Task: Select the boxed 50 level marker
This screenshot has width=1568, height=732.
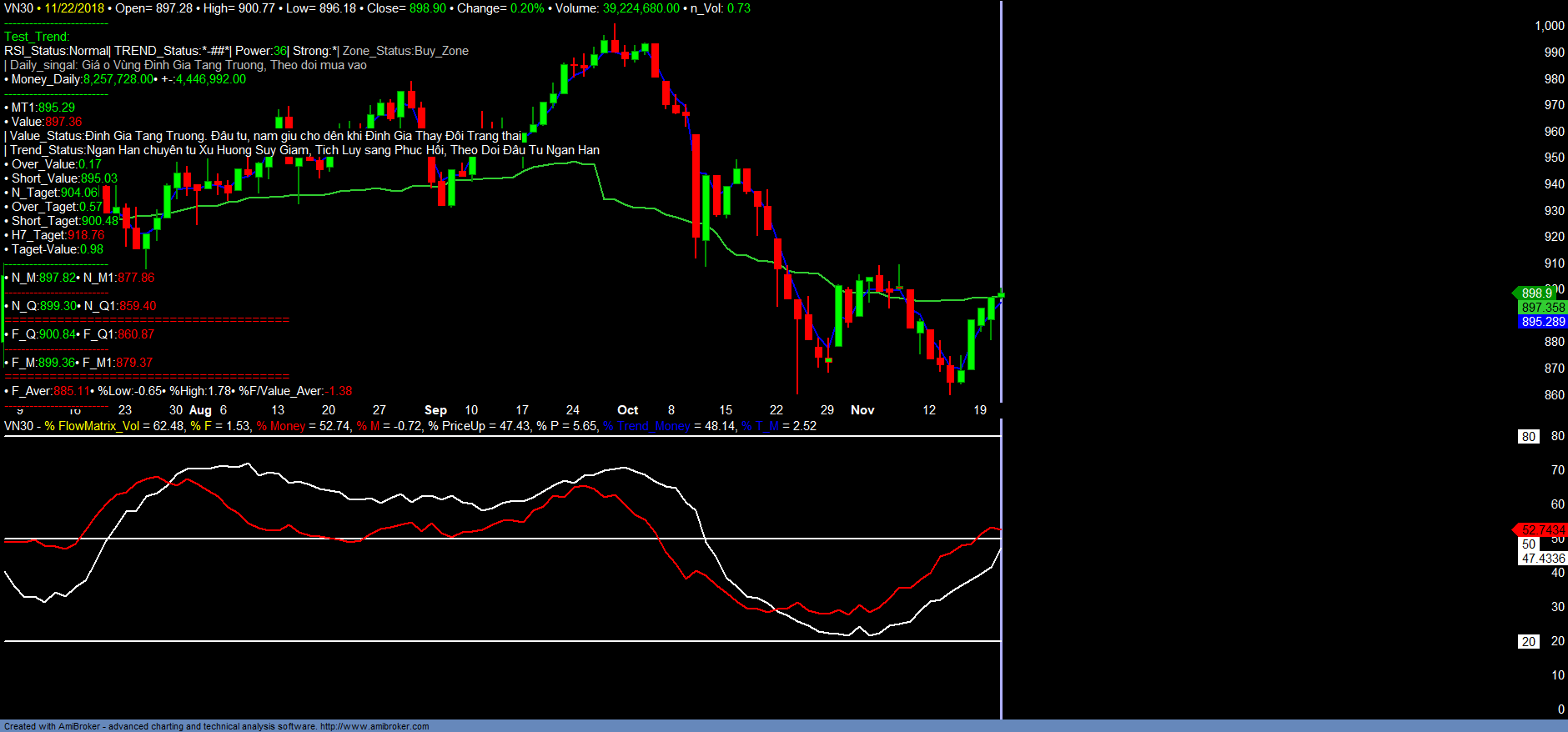Action: pyautogui.click(x=1528, y=544)
